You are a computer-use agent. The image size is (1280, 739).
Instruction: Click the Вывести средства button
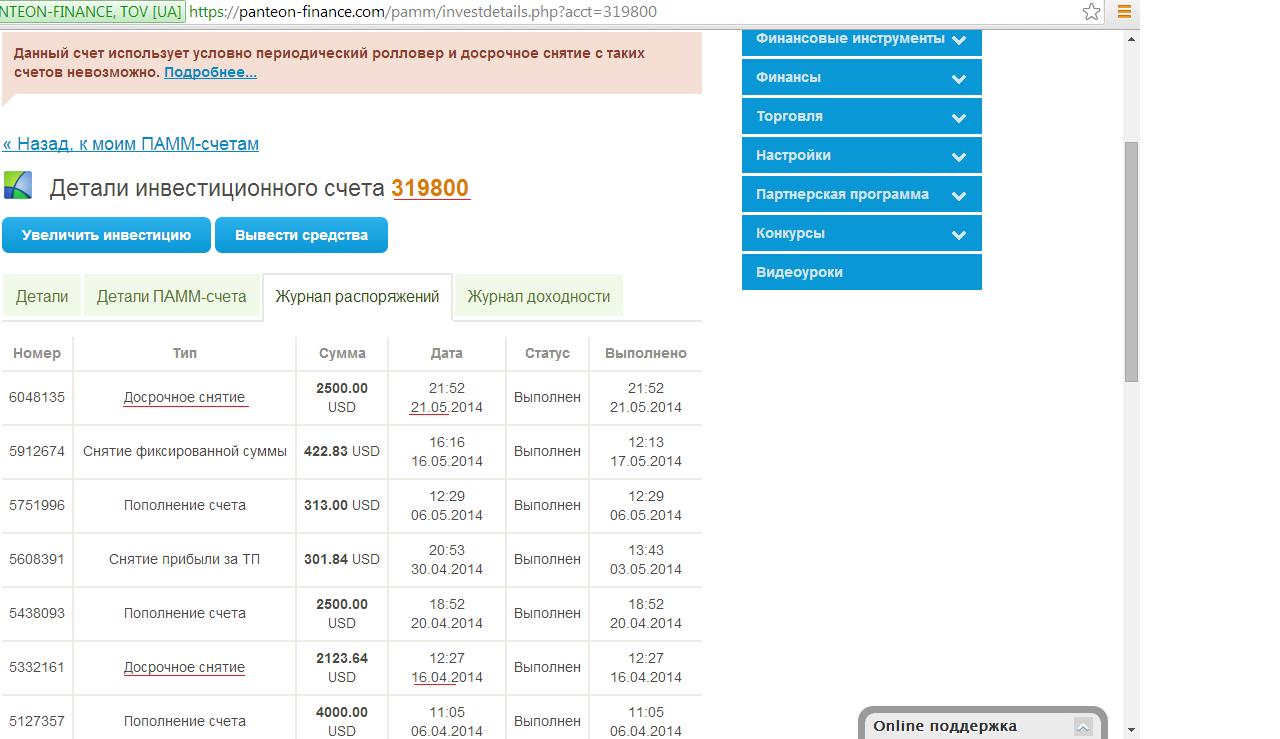click(301, 235)
